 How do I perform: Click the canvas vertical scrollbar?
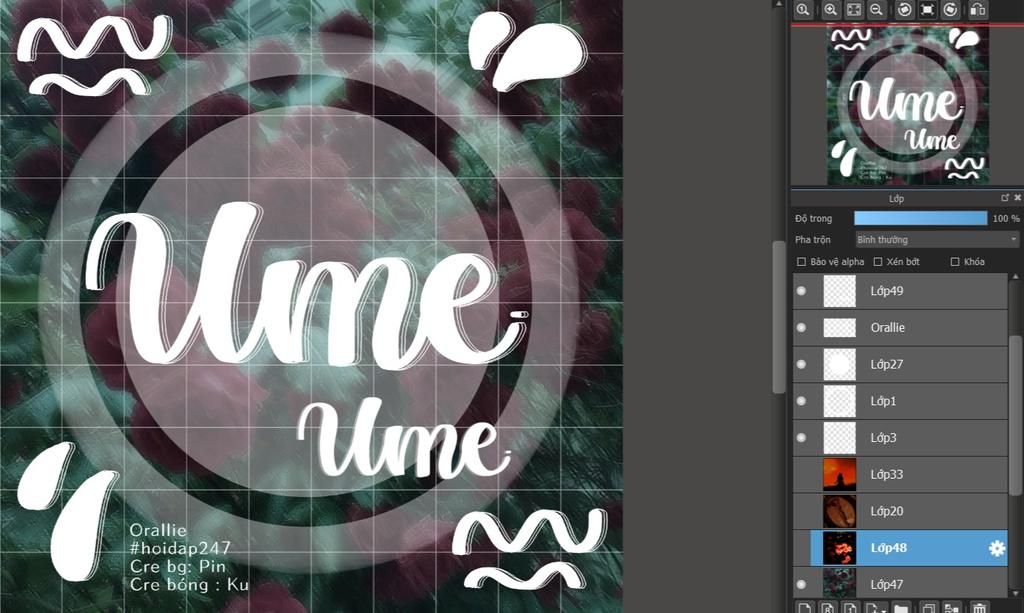778,317
